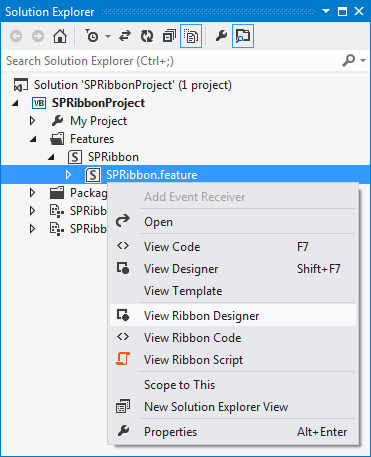Click the VB project icon
Screen dimensions: 371x457
point(39,103)
